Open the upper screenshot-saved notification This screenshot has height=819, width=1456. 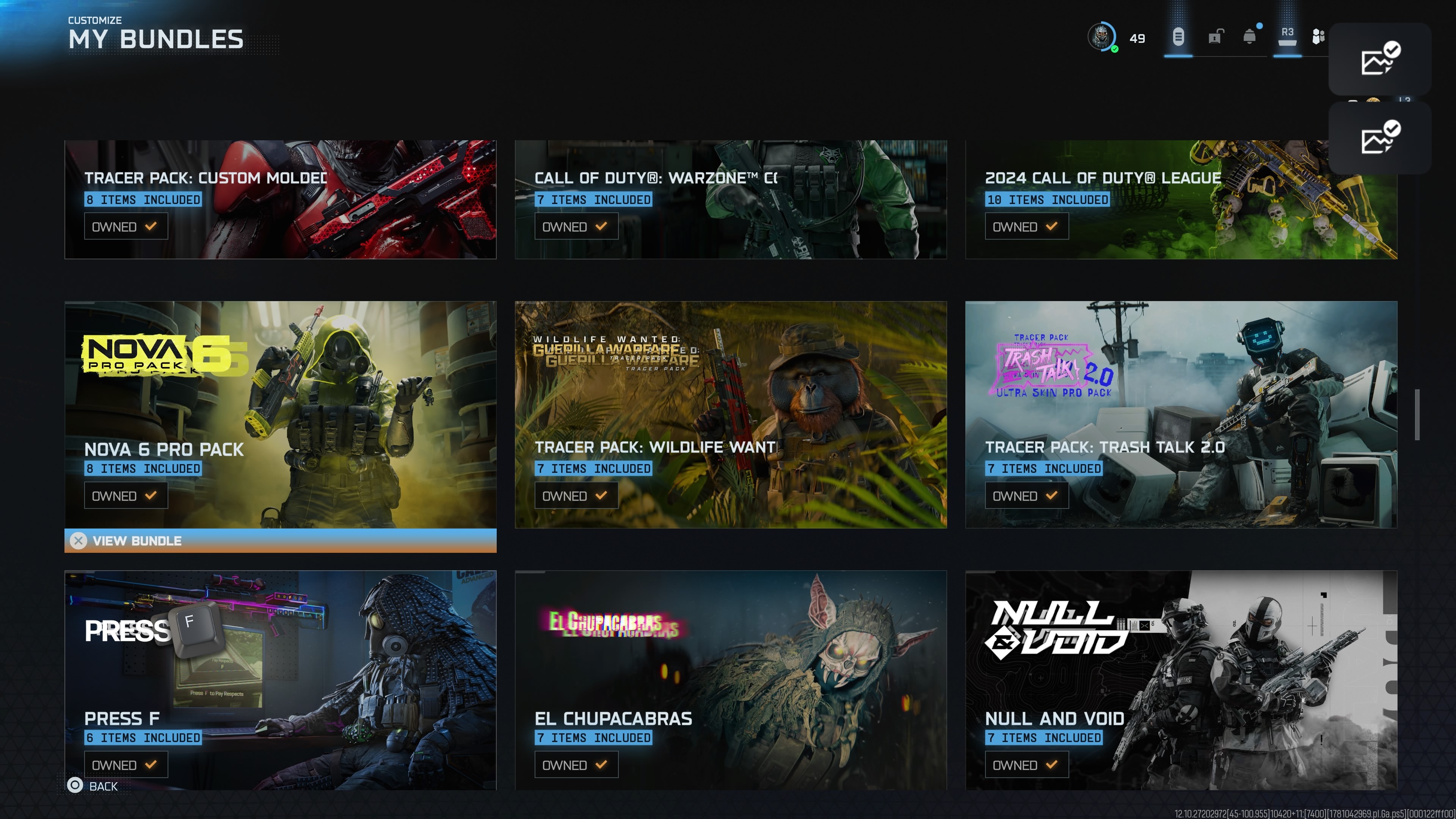1380,59
